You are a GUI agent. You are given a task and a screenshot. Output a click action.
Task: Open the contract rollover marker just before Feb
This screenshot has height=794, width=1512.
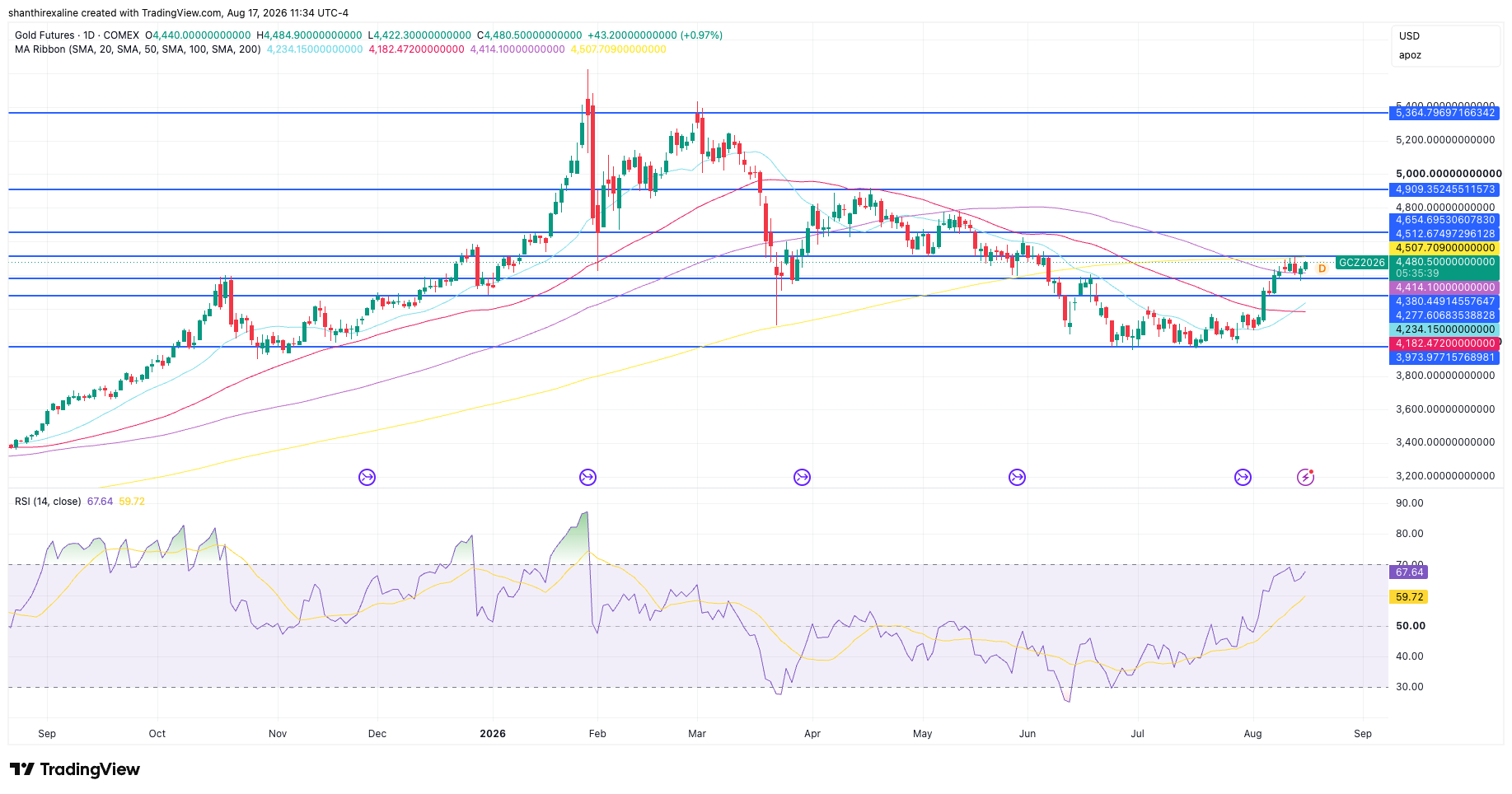[587, 477]
